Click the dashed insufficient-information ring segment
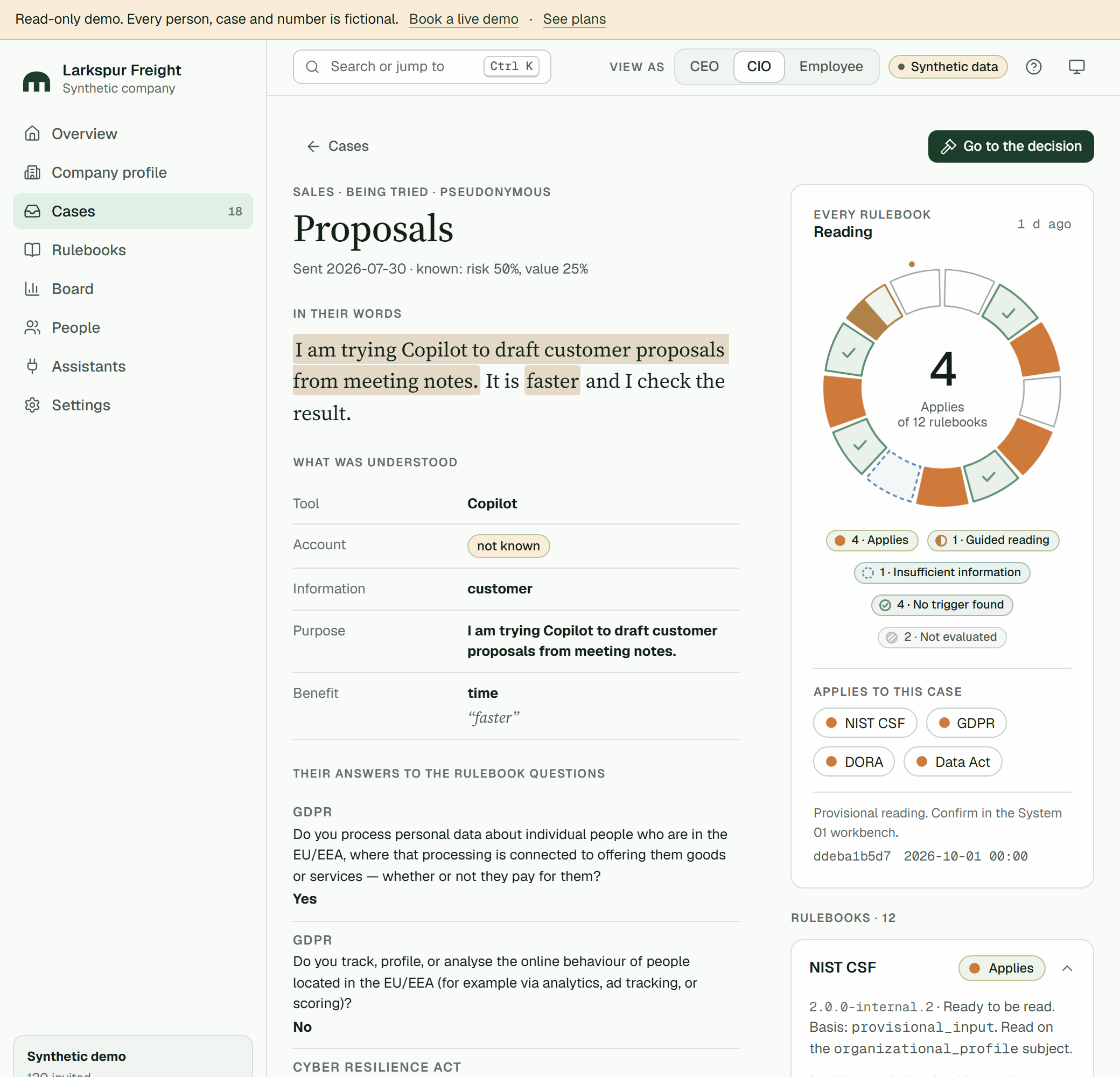1120x1077 pixels. pyautogui.click(x=895, y=475)
